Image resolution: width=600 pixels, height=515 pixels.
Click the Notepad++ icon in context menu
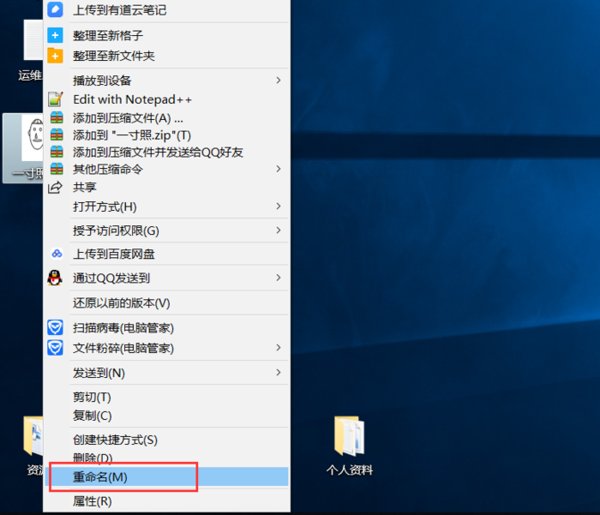55,99
